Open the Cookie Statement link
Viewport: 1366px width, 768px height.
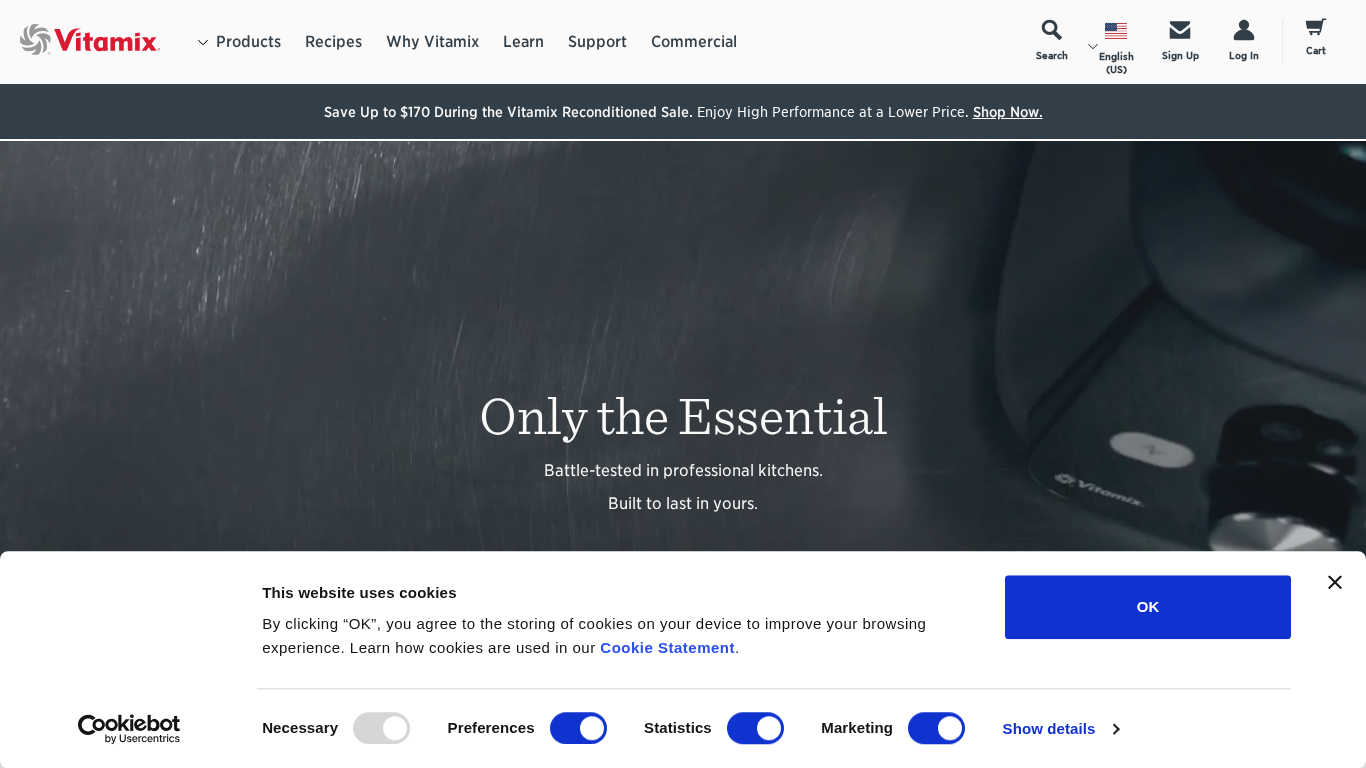click(x=667, y=648)
